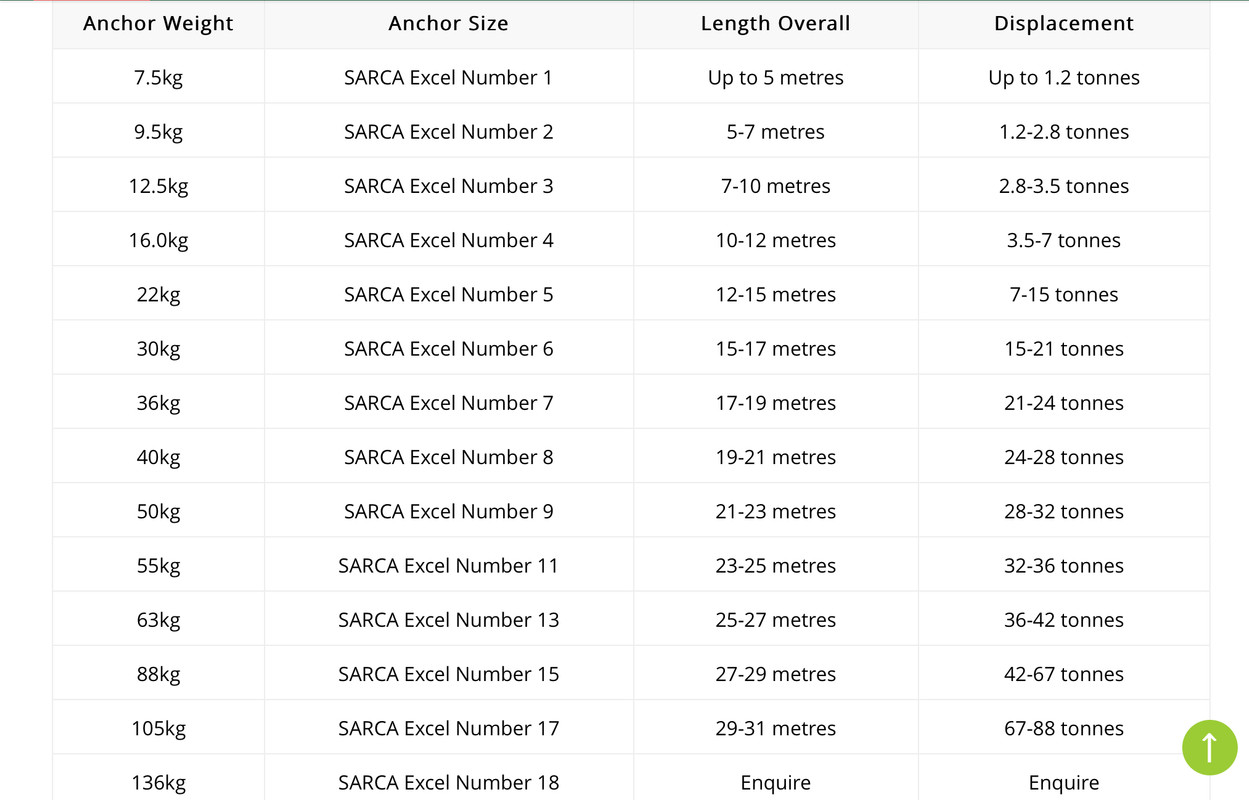Screen dimensions: 1249x800
Task: Click the SARCA Excel Number 17 cell
Action: (449, 727)
